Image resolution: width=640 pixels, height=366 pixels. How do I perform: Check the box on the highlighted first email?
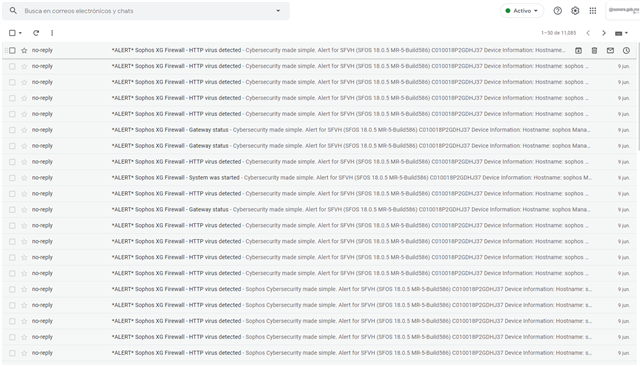click(x=12, y=50)
